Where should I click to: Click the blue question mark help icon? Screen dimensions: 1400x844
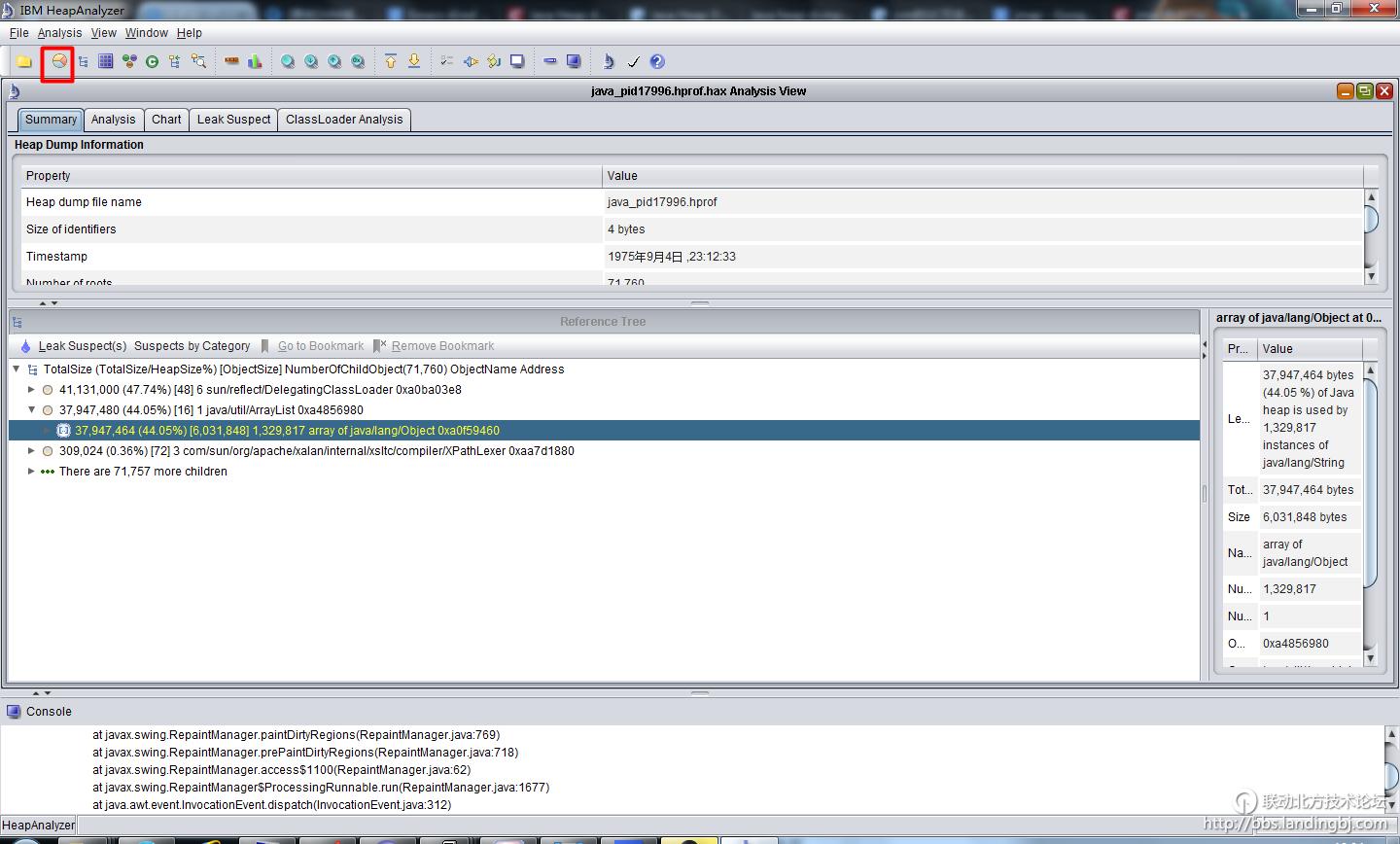(x=657, y=61)
